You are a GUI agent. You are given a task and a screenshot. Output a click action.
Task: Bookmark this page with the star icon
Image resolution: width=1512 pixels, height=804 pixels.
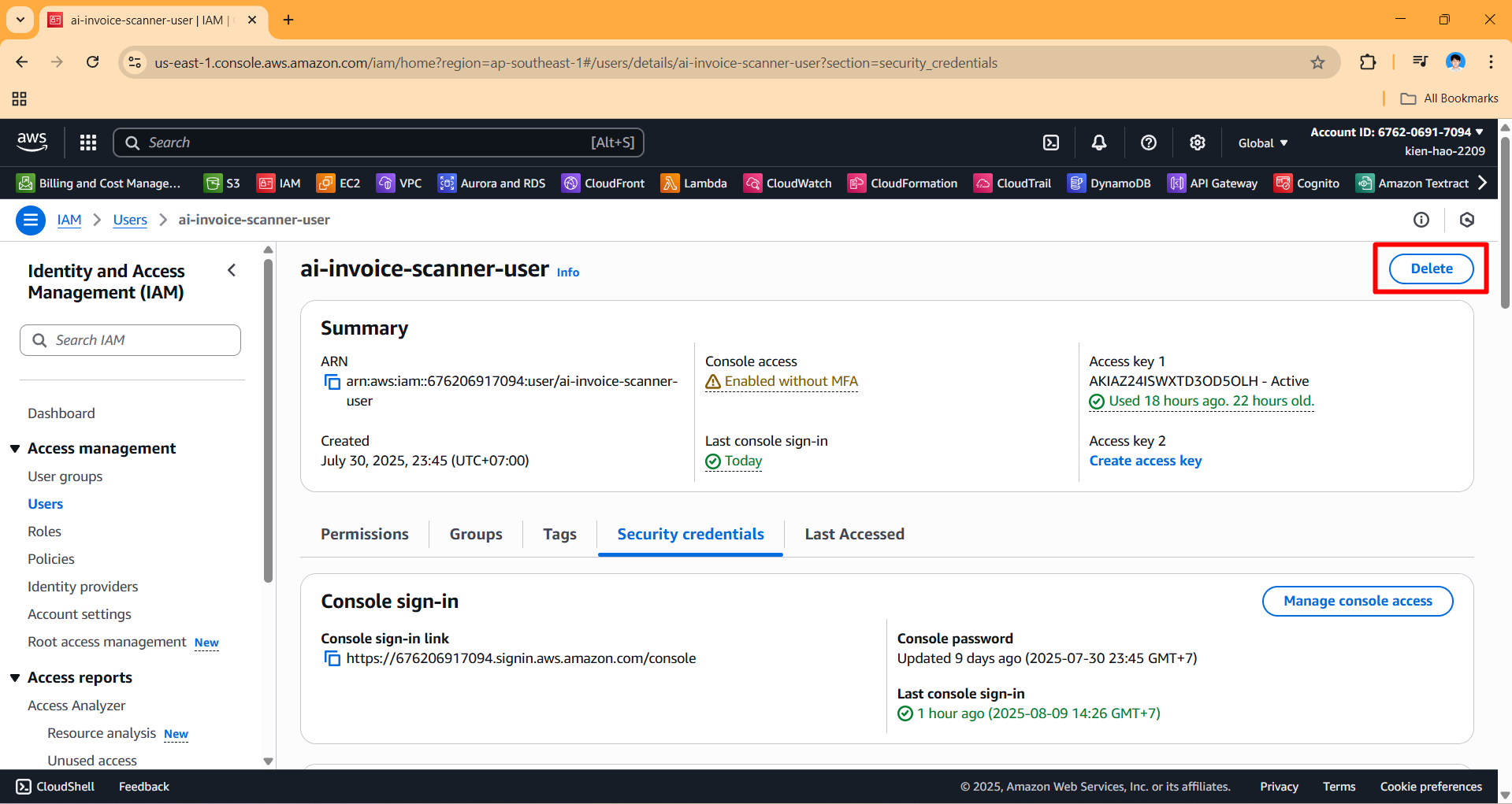(x=1317, y=62)
